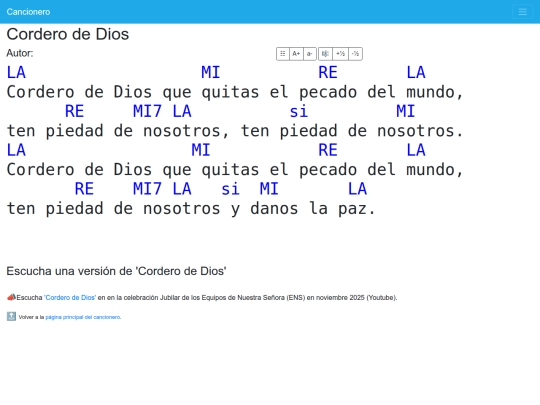Screen dimensions: 540x405
Task: Increase font size with A+ button
Action: tap(296, 54)
